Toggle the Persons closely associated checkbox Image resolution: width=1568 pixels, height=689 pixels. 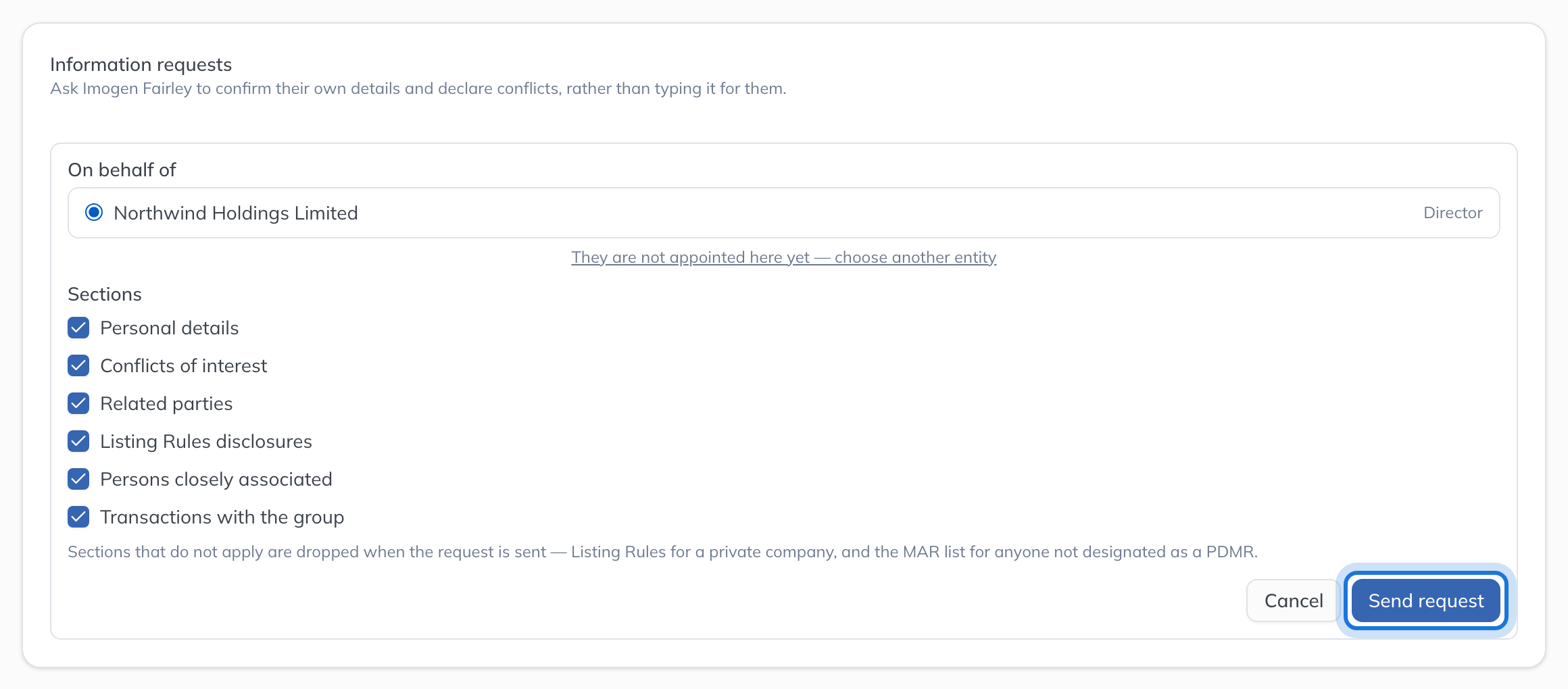(78, 479)
